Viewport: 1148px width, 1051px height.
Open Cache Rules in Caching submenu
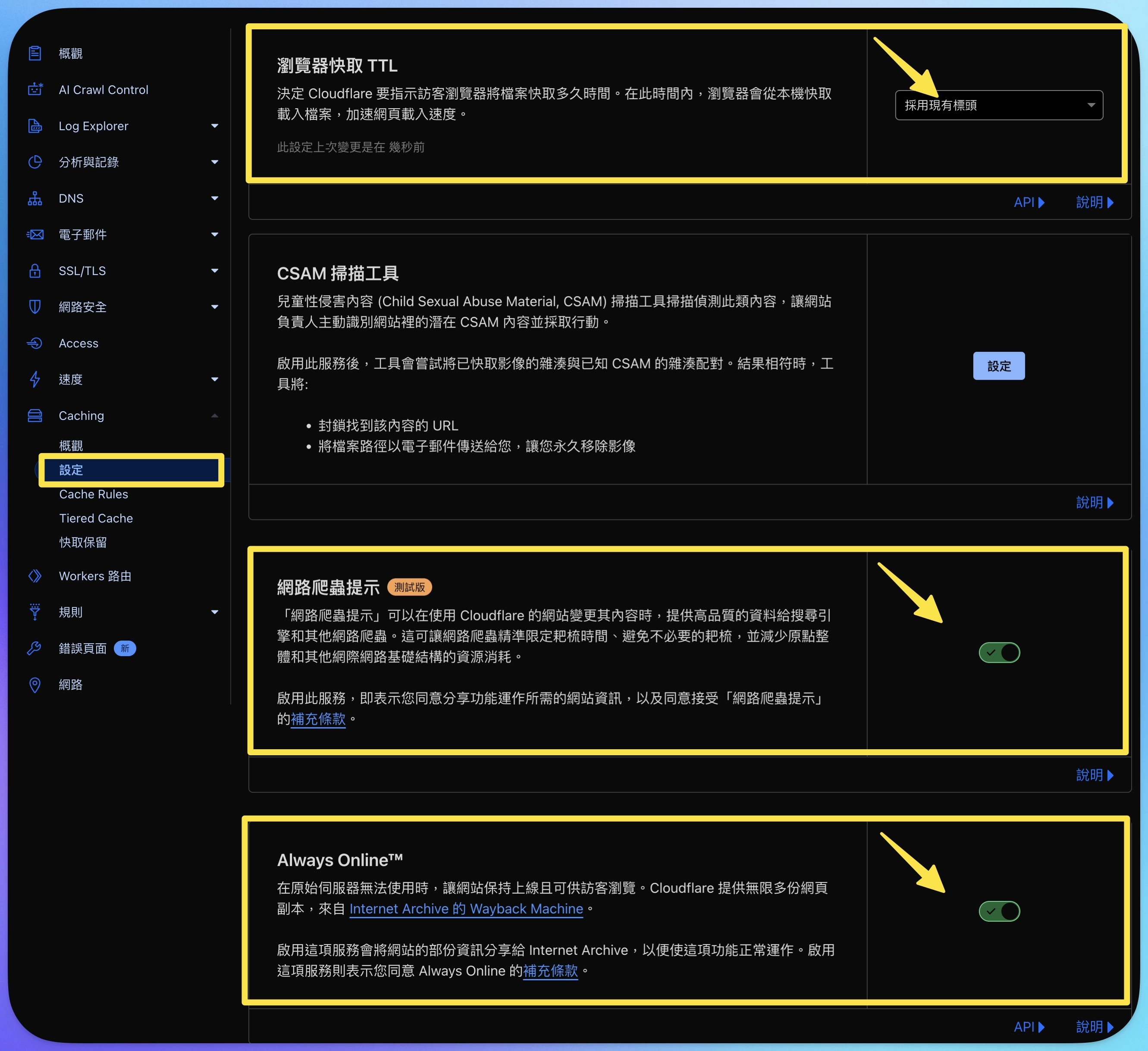click(x=94, y=494)
